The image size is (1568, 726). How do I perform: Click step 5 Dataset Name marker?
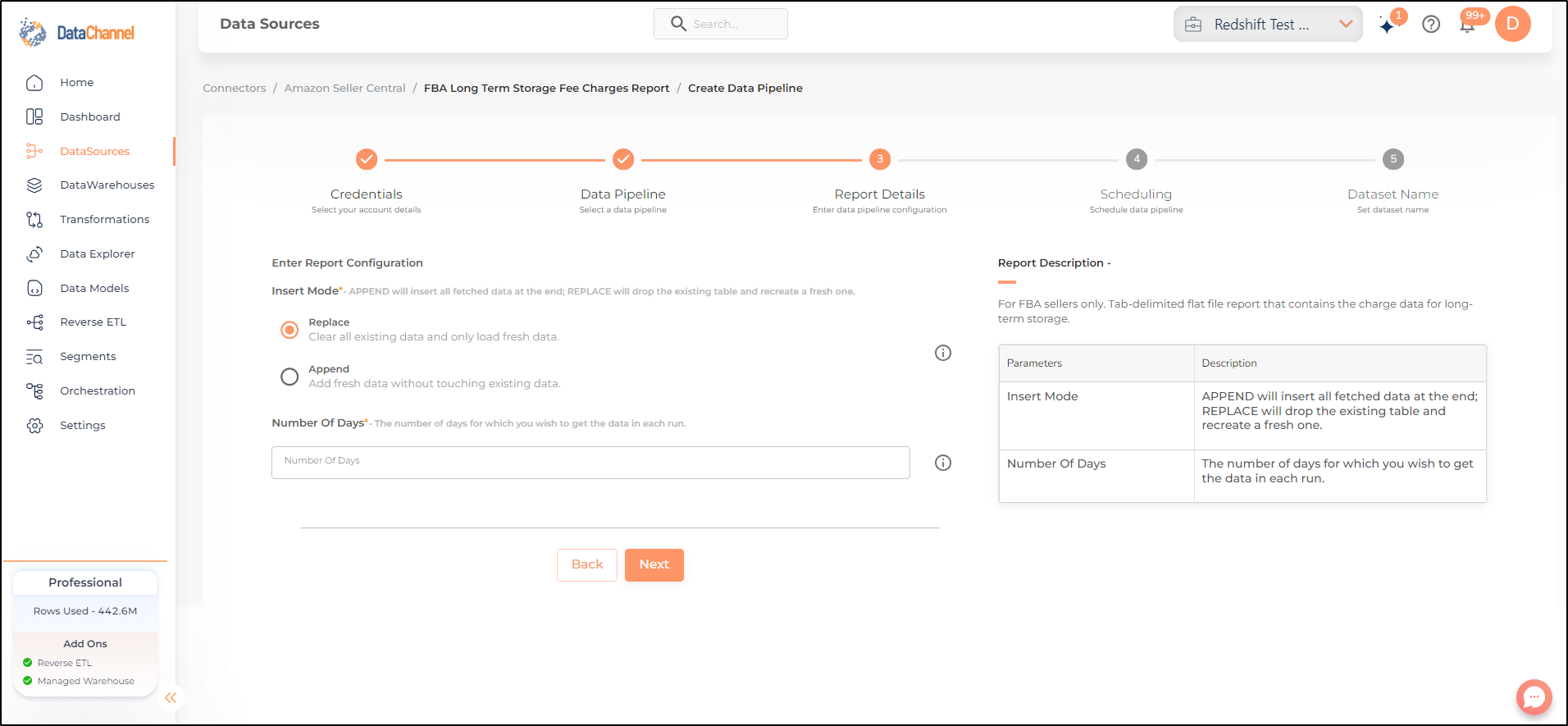(x=1393, y=159)
